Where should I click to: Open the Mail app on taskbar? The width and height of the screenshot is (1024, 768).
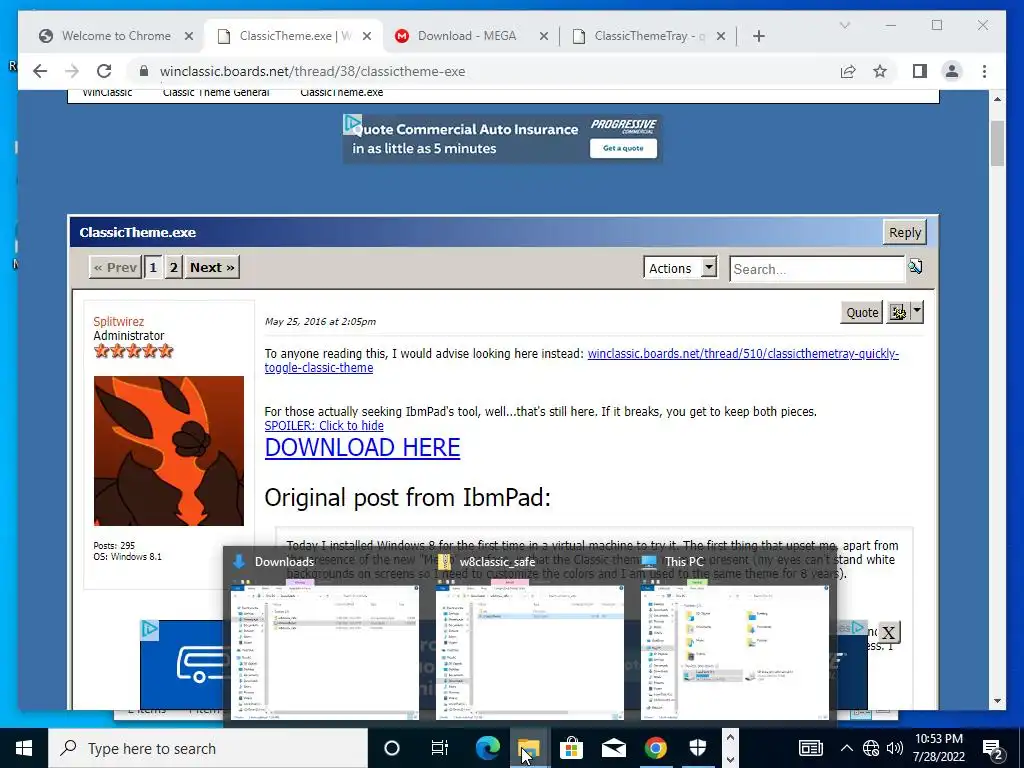[x=614, y=748]
